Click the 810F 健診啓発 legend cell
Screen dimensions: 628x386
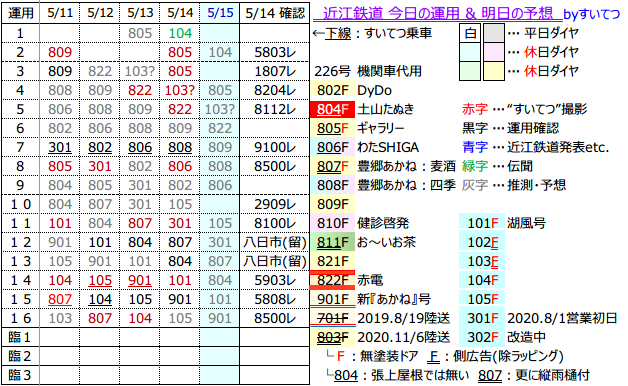[x=332, y=223]
